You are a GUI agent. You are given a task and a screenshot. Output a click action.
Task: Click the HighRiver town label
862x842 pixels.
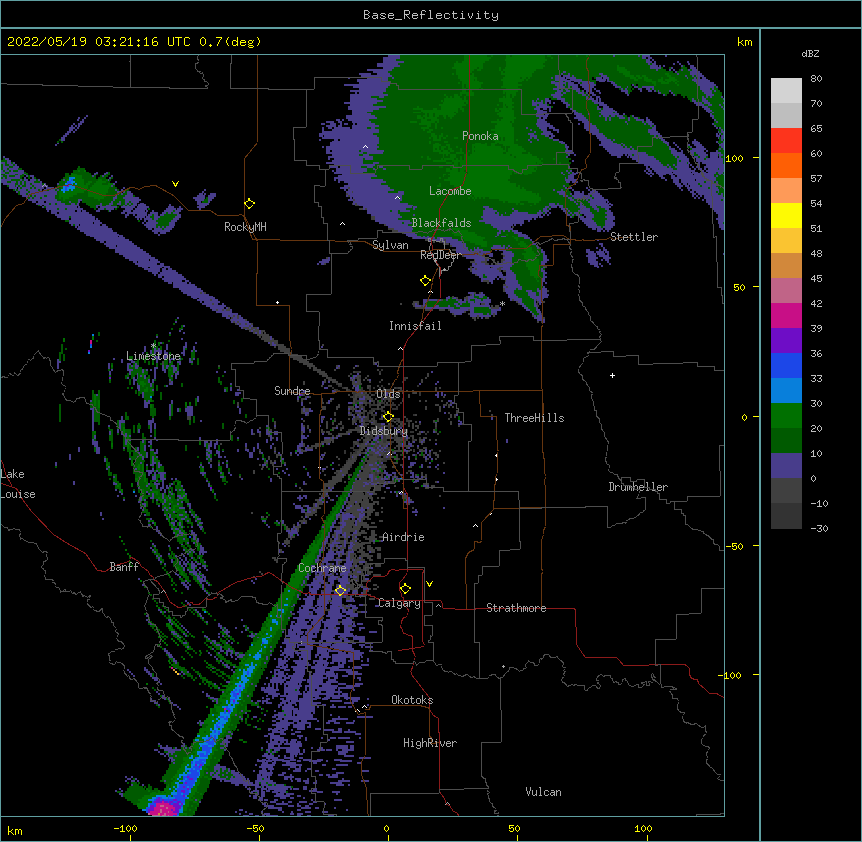tap(430, 743)
